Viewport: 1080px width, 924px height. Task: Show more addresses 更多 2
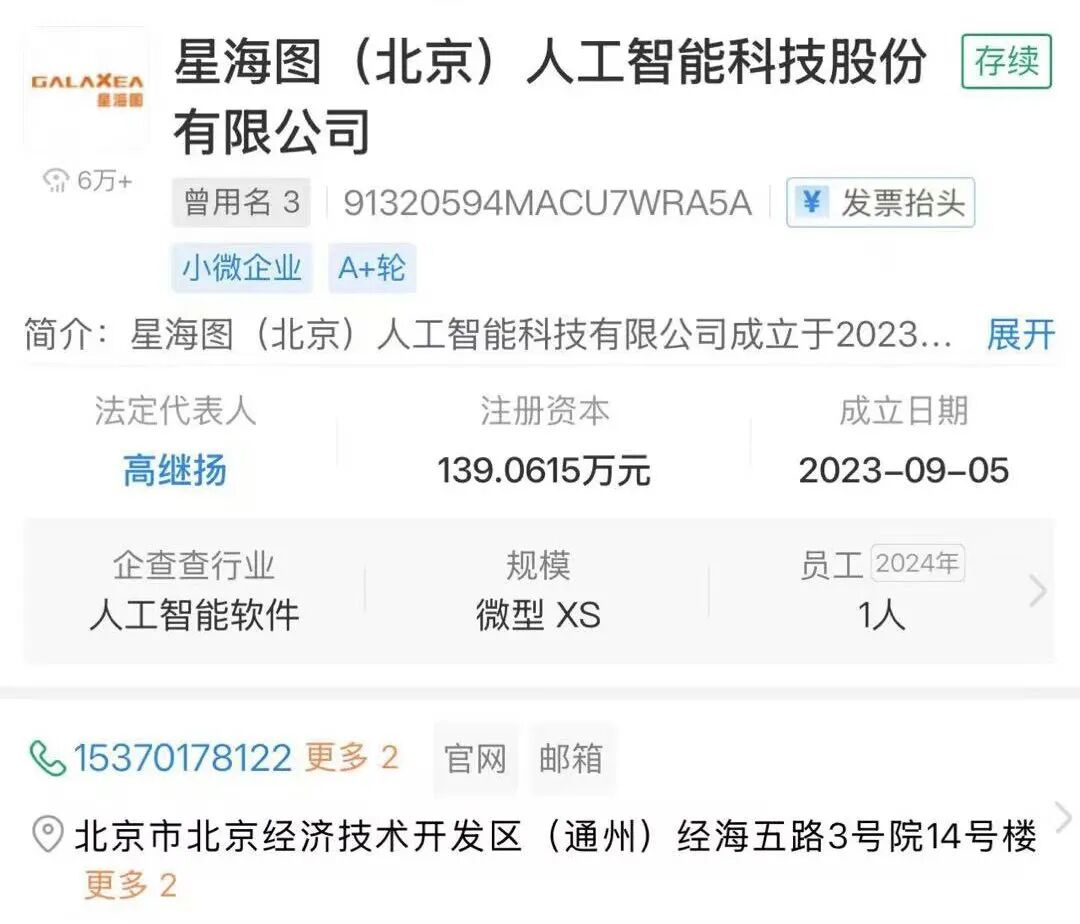(130, 885)
